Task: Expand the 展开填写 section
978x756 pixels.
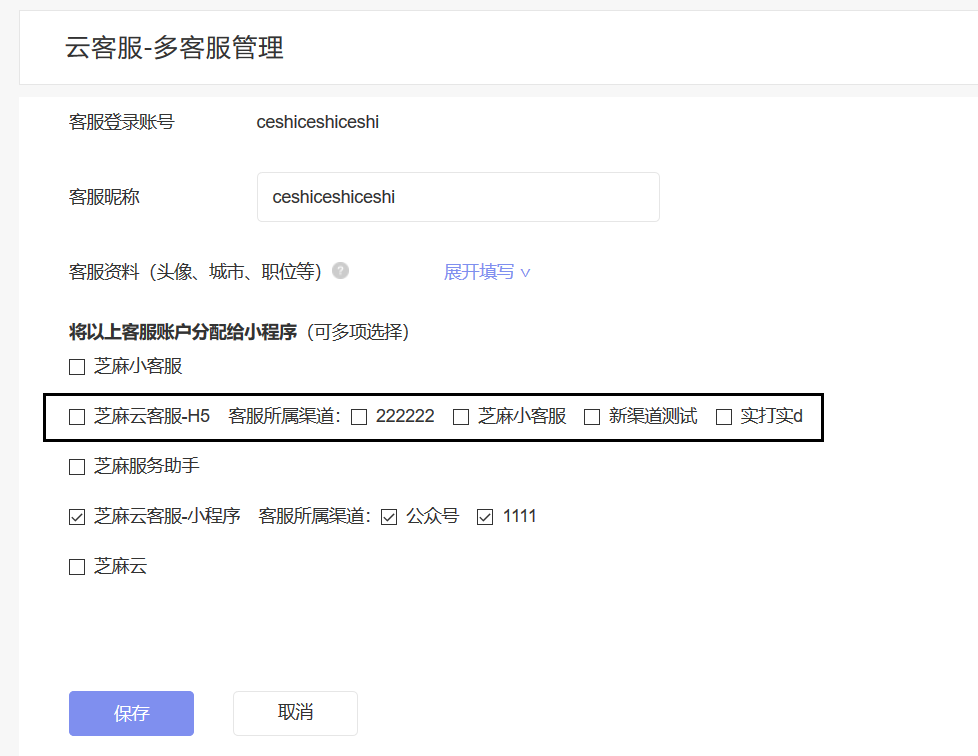Action: pos(487,272)
